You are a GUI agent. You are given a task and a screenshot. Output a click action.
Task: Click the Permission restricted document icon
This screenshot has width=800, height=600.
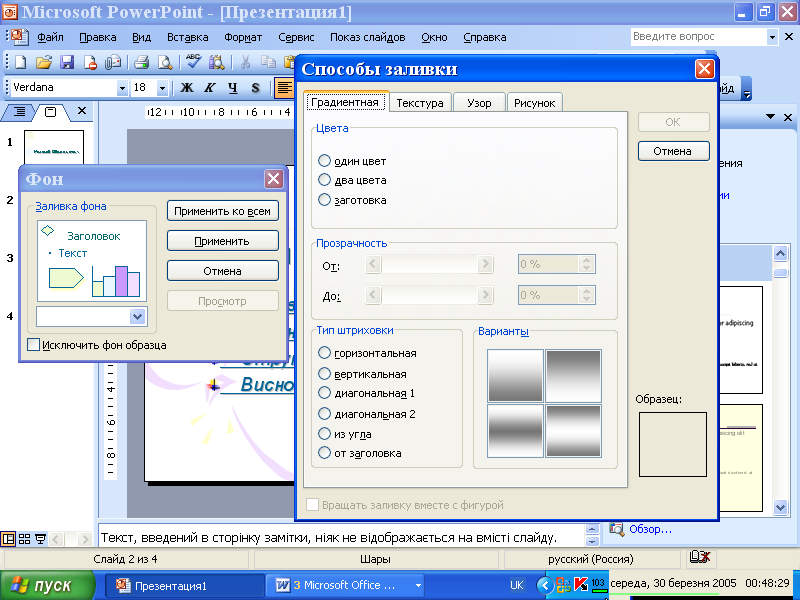(x=90, y=62)
